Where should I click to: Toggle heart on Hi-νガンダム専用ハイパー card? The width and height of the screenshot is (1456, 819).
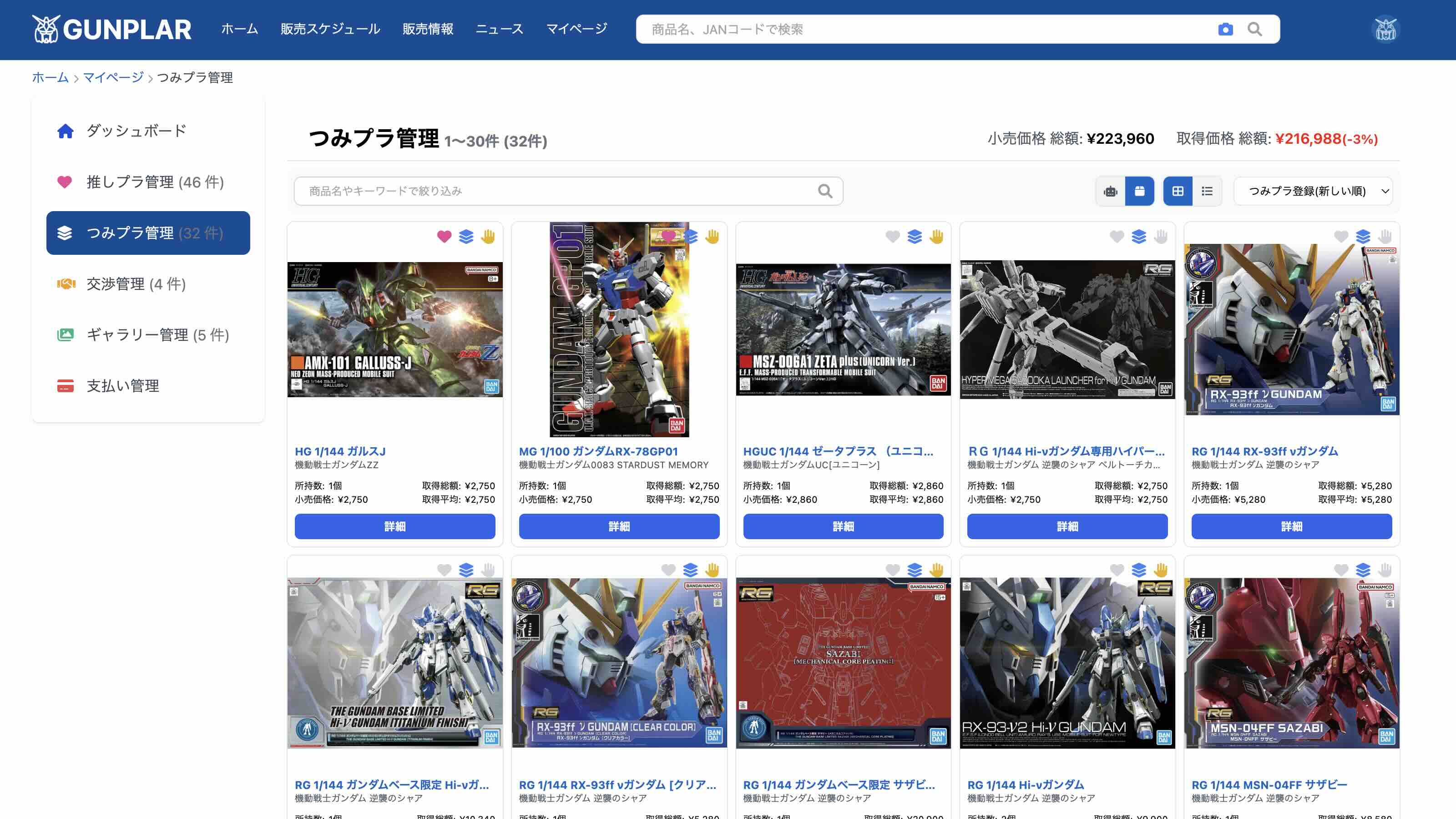point(1117,236)
